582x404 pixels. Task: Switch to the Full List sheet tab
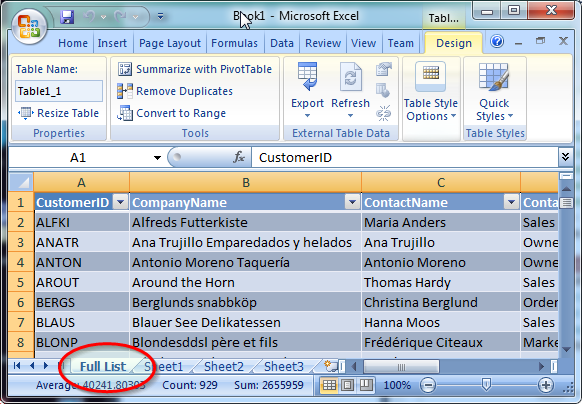103,366
